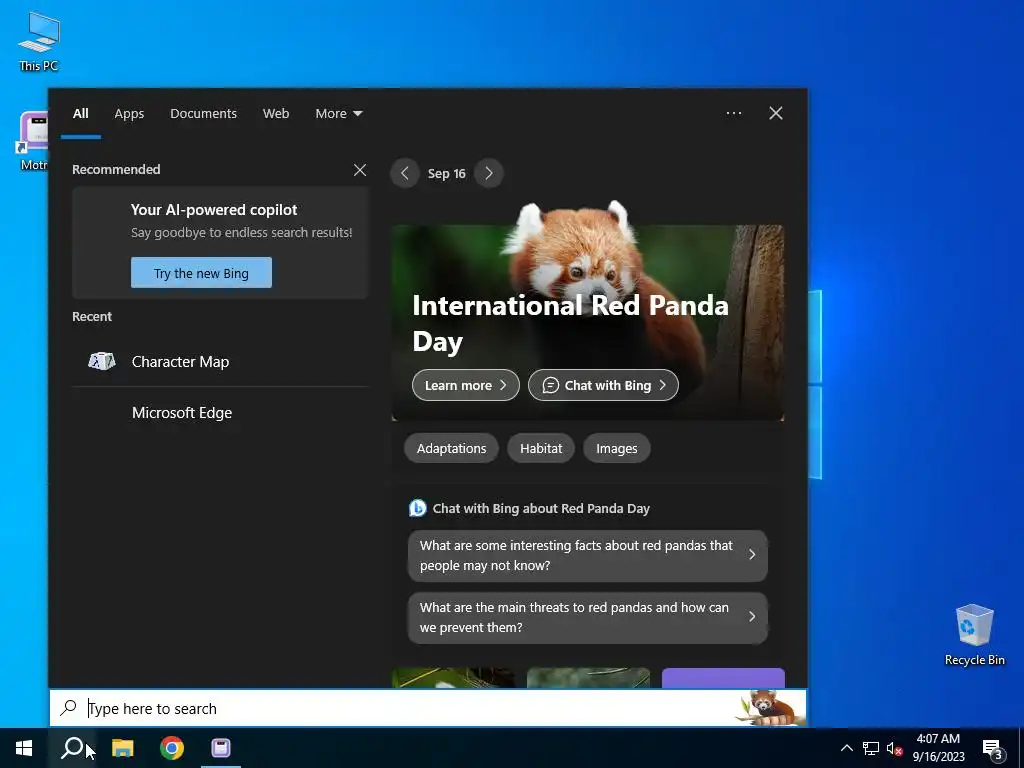Click the taskbar search magnifier icon

(x=72, y=748)
